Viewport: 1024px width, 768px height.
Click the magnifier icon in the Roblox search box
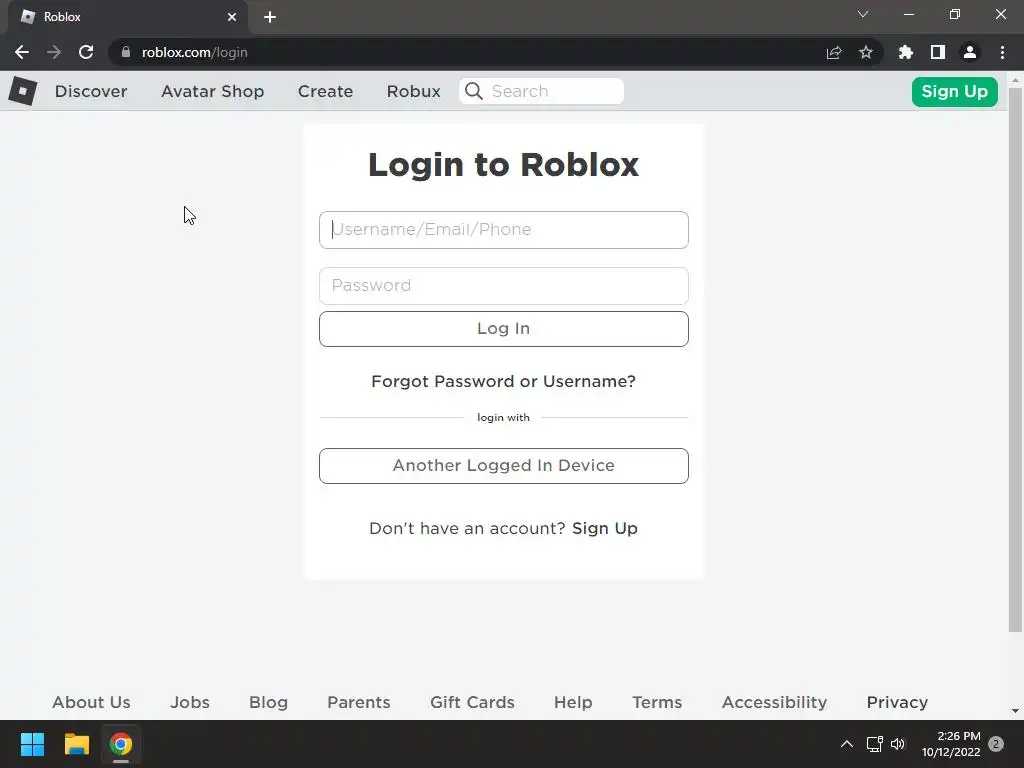[x=474, y=91]
